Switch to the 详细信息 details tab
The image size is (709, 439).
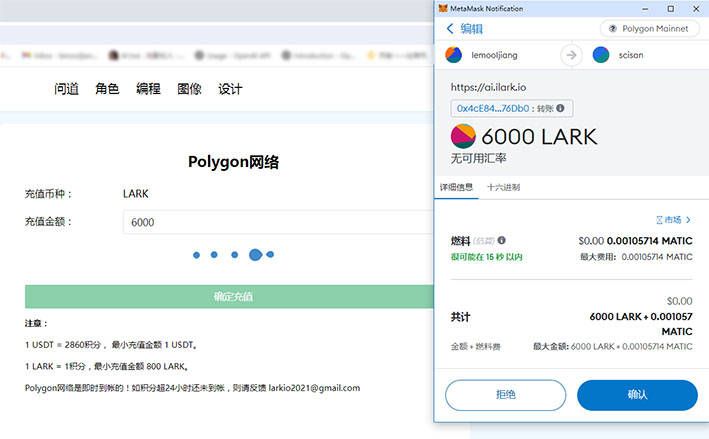[x=456, y=187]
